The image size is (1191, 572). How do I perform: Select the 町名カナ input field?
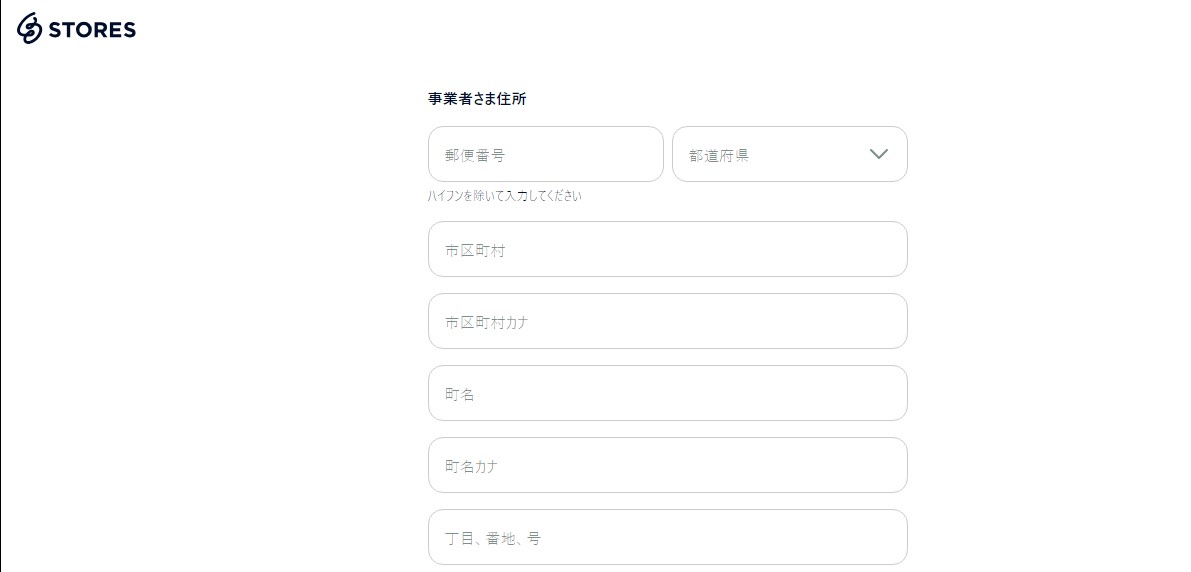coord(668,465)
